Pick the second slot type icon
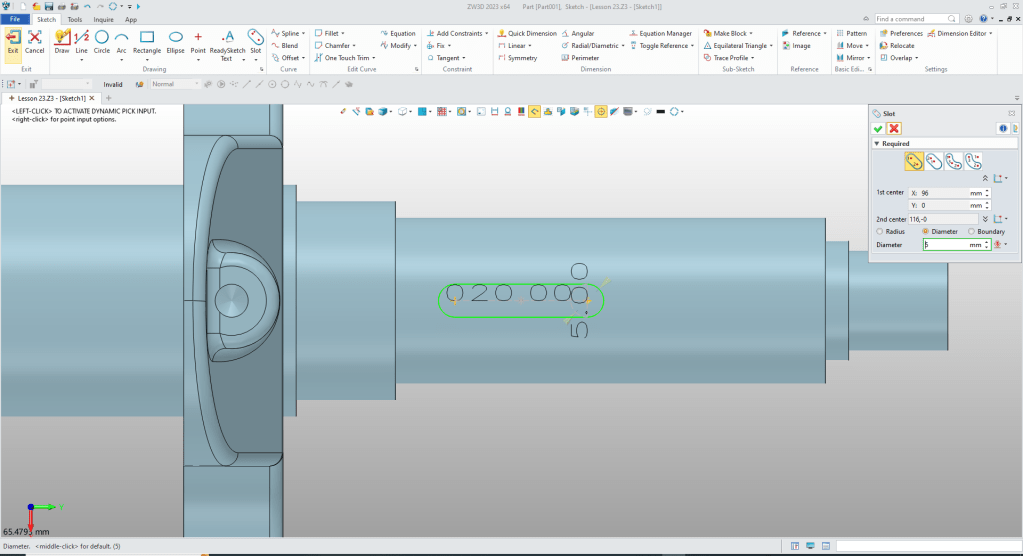 click(x=934, y=161)
